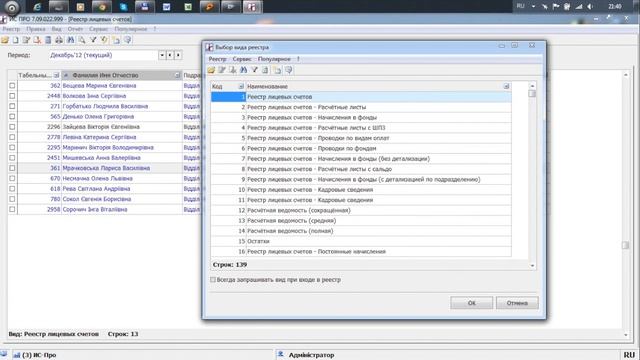Select row 15 'Остатки'

click(361, 241)
